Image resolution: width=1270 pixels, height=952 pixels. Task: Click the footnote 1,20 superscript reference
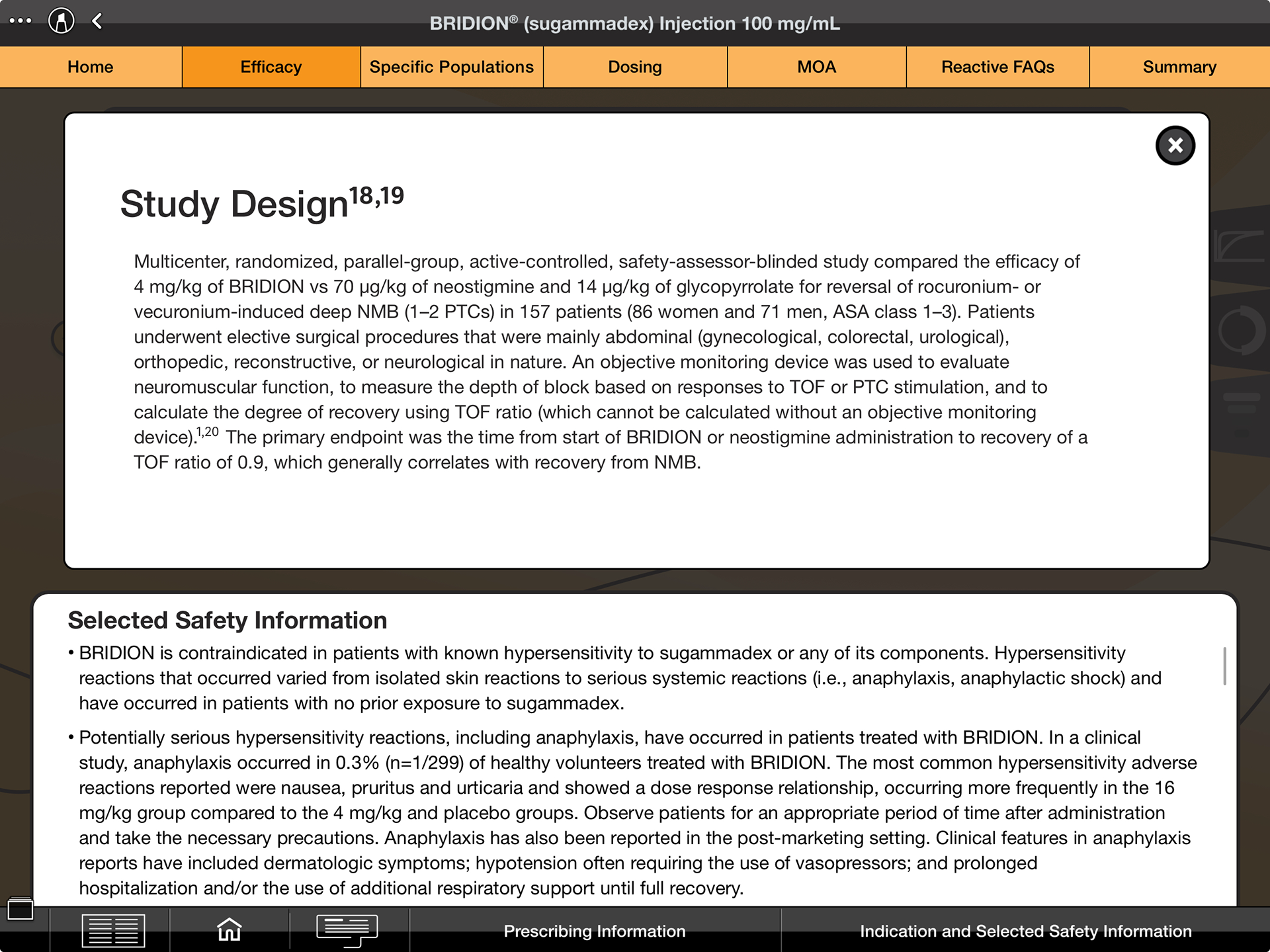point(208,432)
